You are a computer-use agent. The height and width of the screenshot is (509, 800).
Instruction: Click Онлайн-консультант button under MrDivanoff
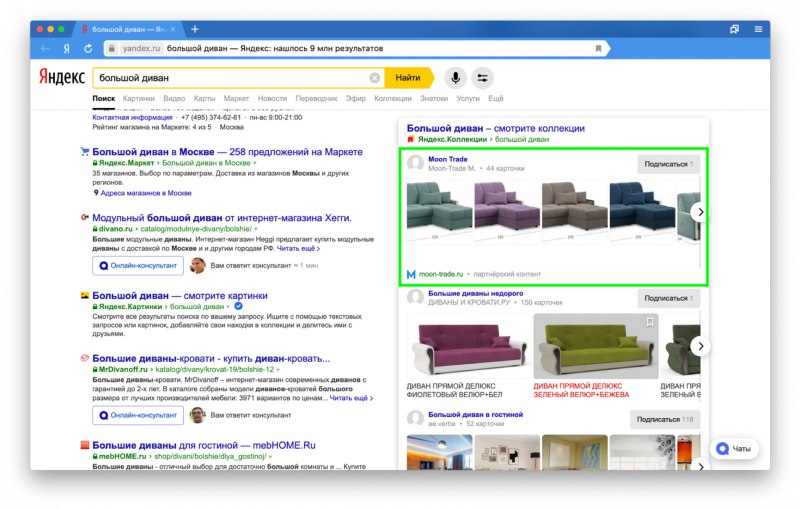(138, 415)
